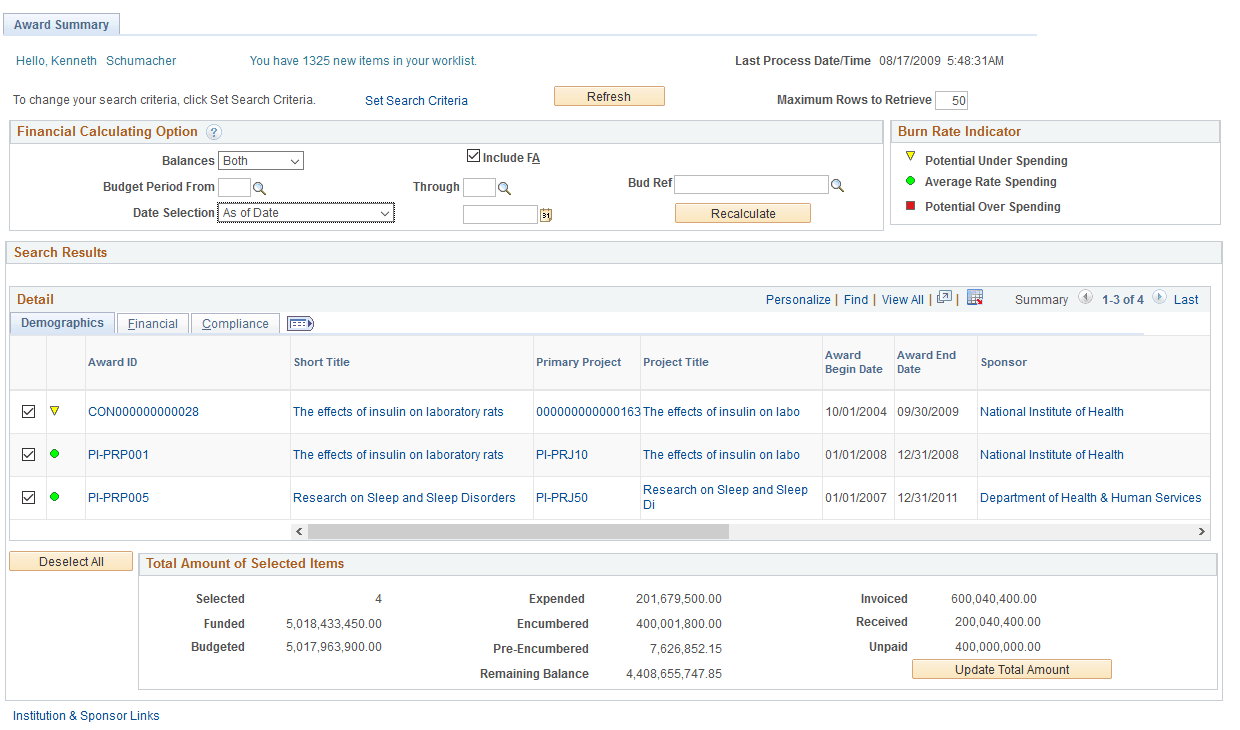Click Average Rate Spending green circle legend

910,181
